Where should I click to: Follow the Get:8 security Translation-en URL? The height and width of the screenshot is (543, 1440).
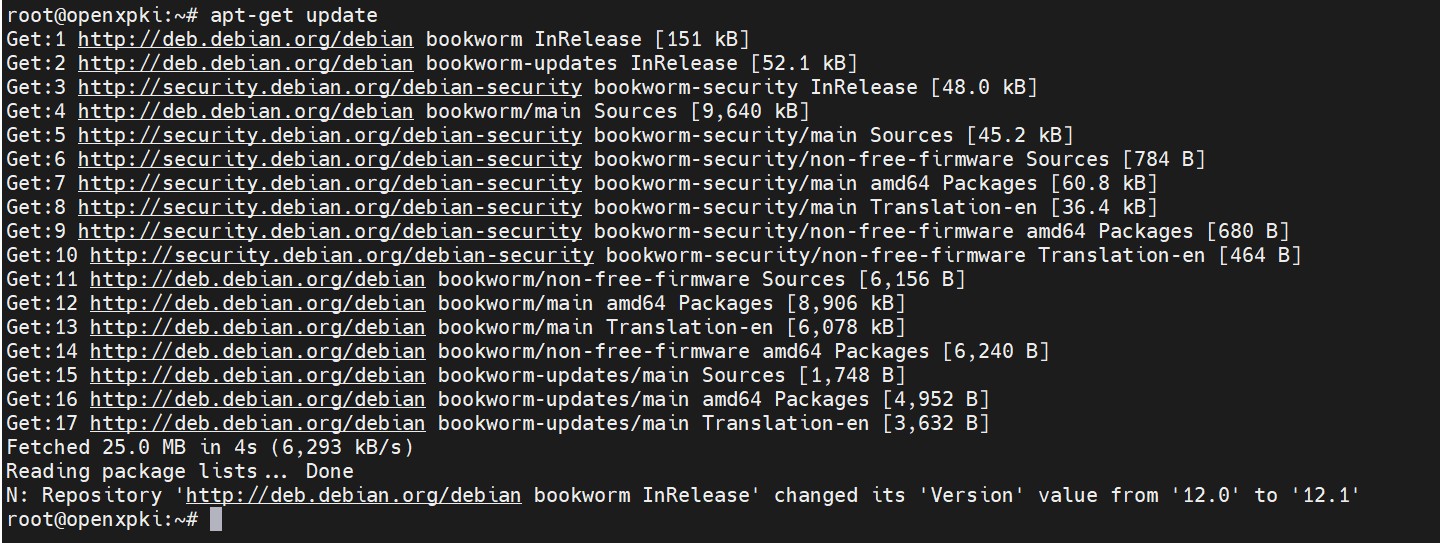tap(329, 208)
